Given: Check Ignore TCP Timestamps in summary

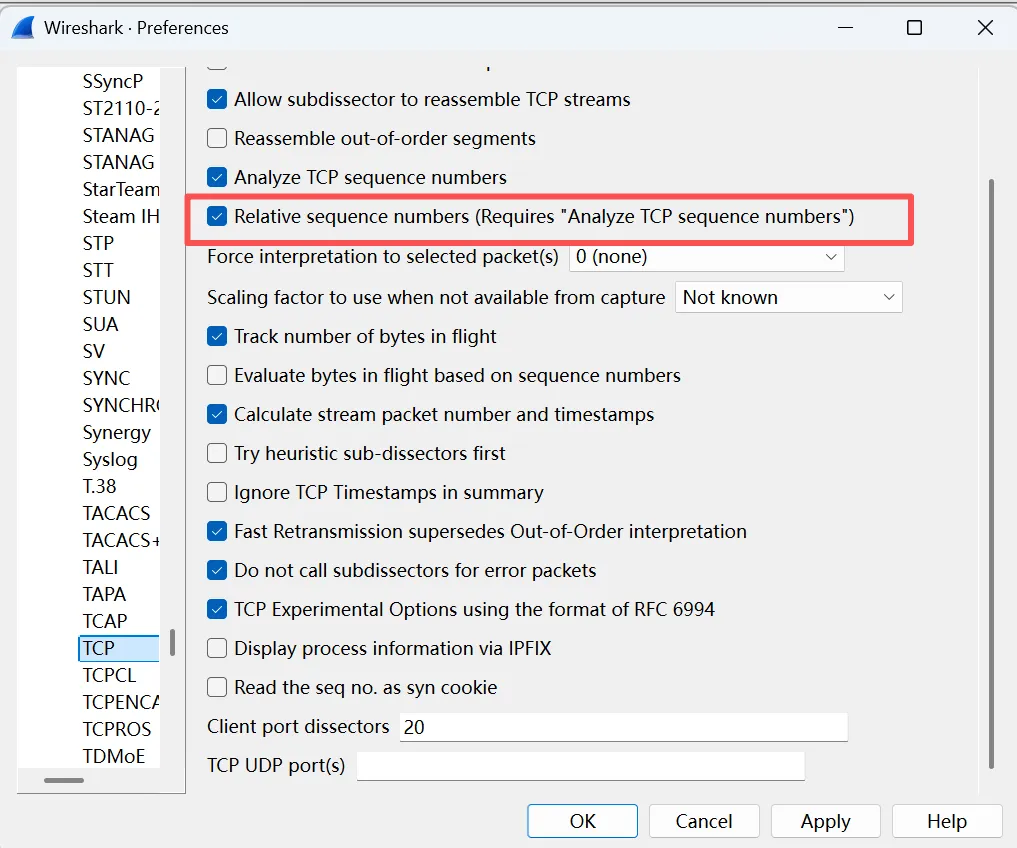Looking at the screenshot, I should tap(217, 493).
